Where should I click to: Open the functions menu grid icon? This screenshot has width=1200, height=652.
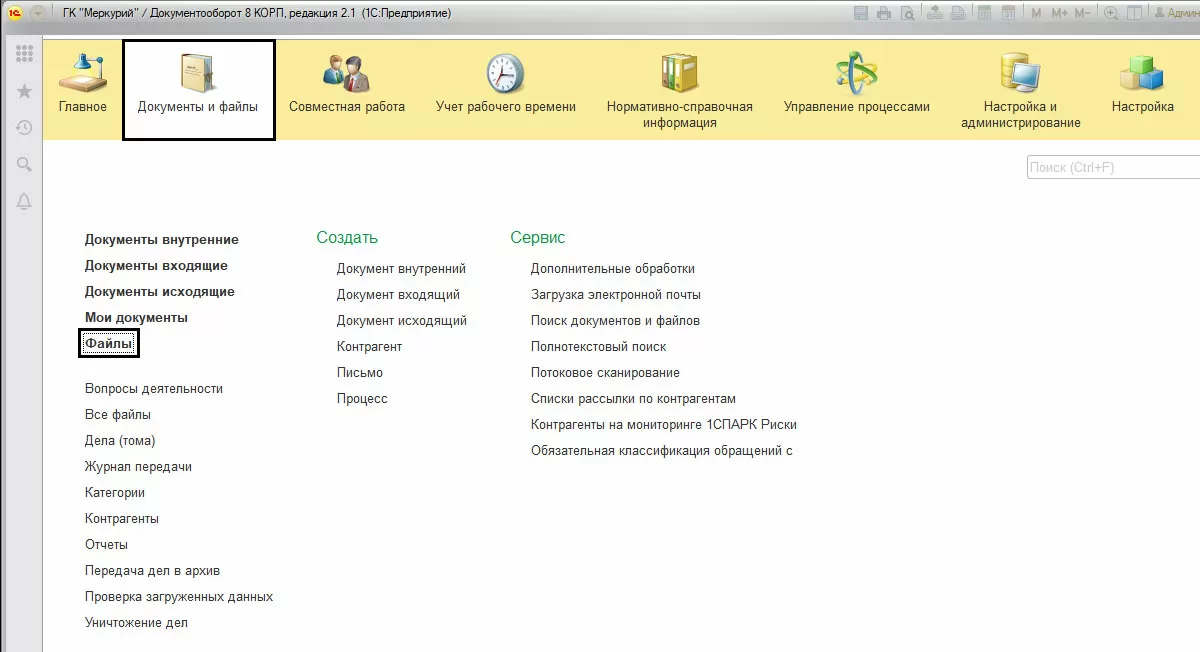pyautogui.click(x=24, y=53)
